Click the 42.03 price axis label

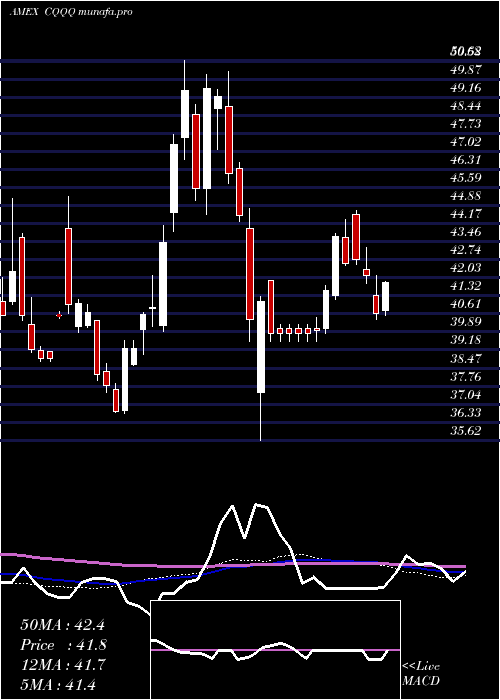466,268
